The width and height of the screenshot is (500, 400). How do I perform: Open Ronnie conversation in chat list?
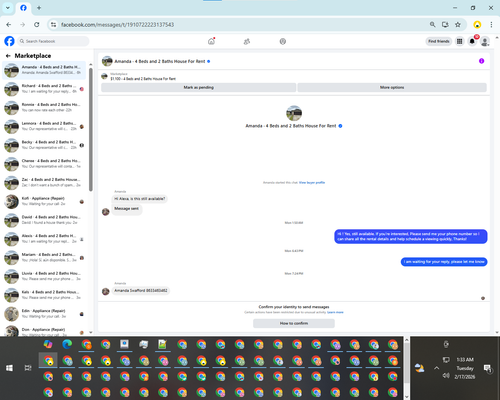(44, 107)
